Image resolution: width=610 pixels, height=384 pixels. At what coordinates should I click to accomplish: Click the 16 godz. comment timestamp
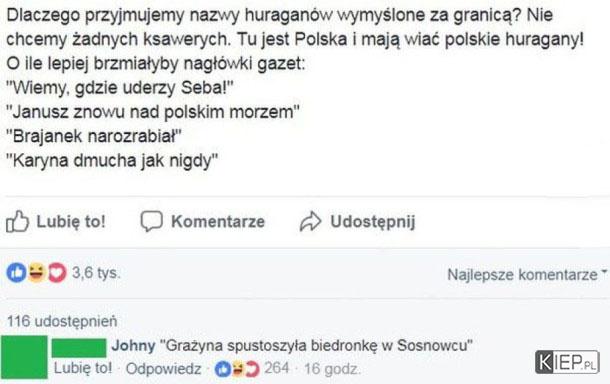click(x=332, y=369)
